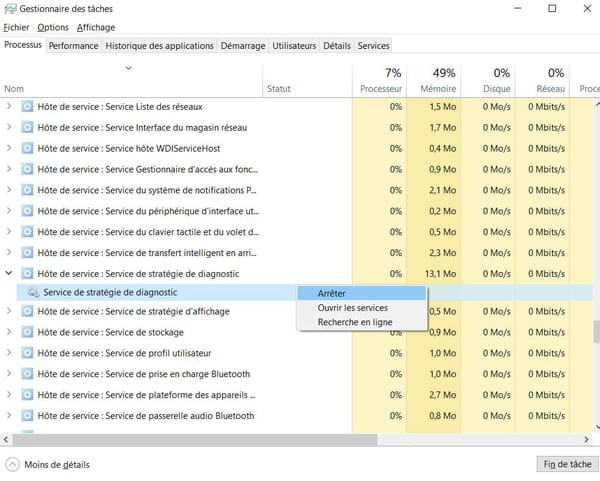Expand Service du clavier tactile row

point(9,232)
